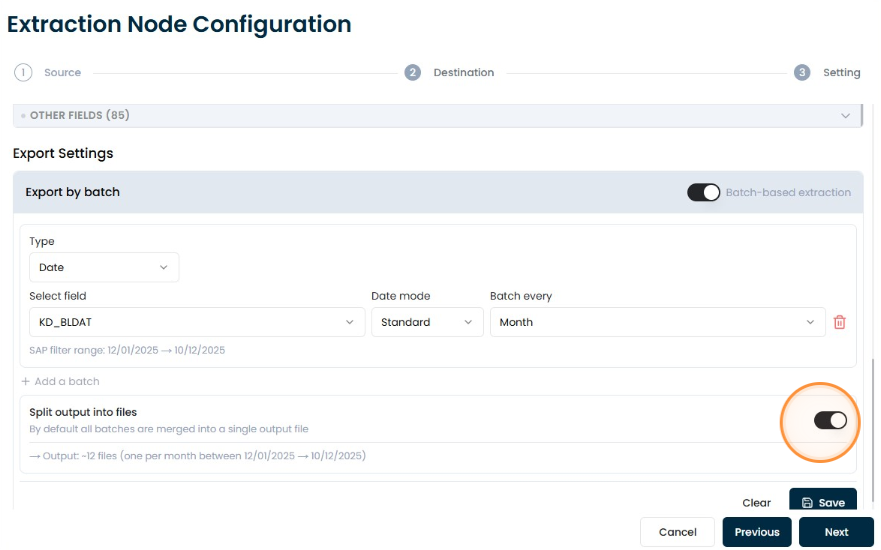
Task: Click step 3 circle for Setting
Action: [x=802, y=72]
